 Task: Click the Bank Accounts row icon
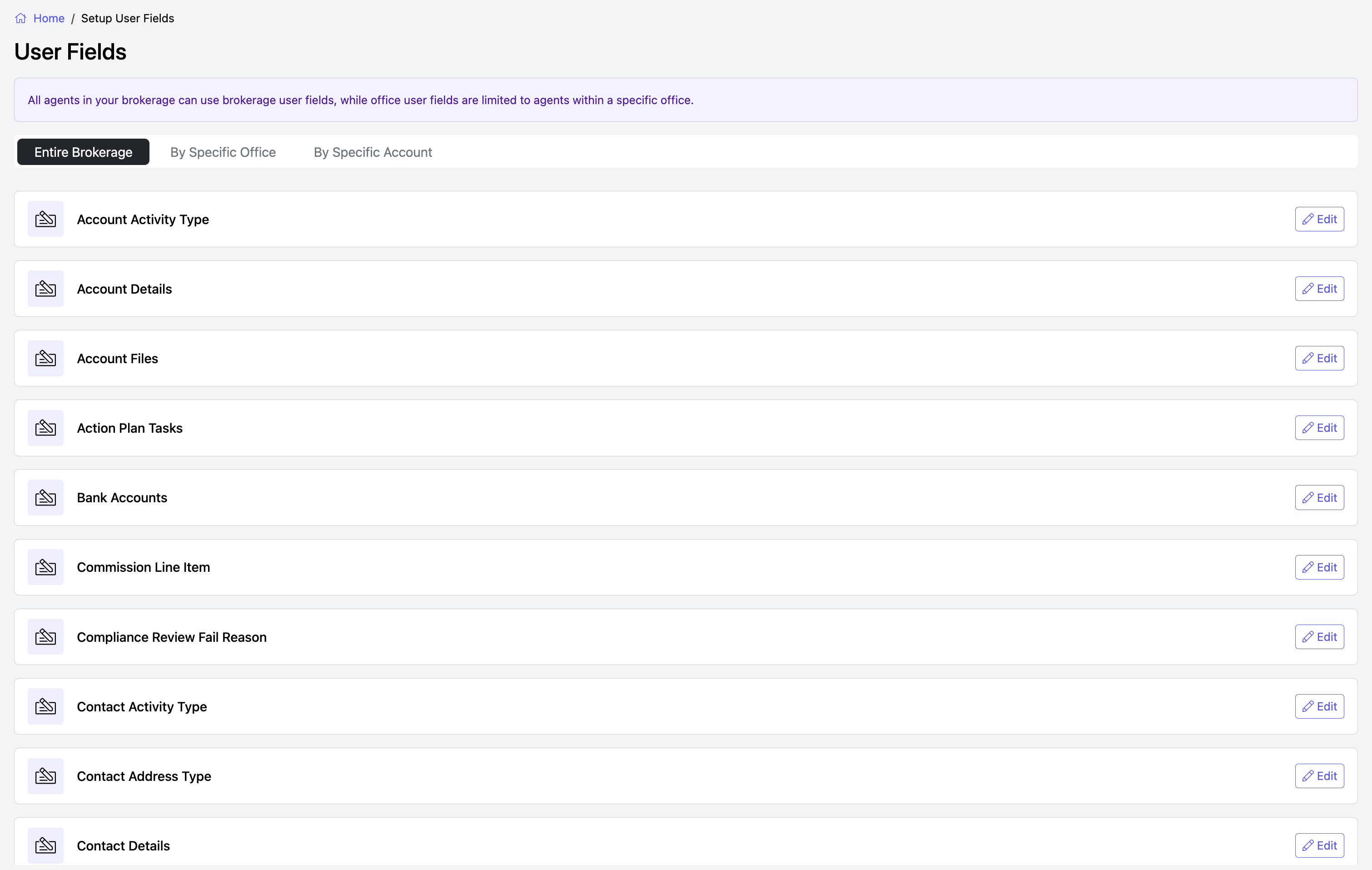click(x=45, y=498)
